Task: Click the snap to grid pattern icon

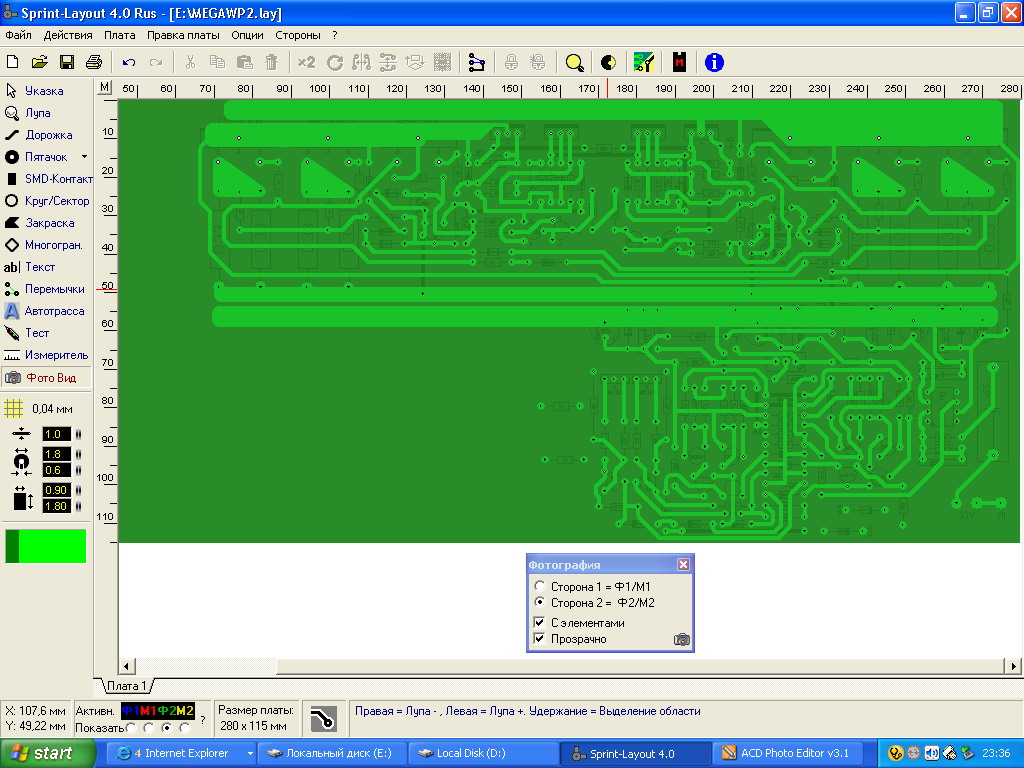Action: pyautogui.click(x=442, y=63)
